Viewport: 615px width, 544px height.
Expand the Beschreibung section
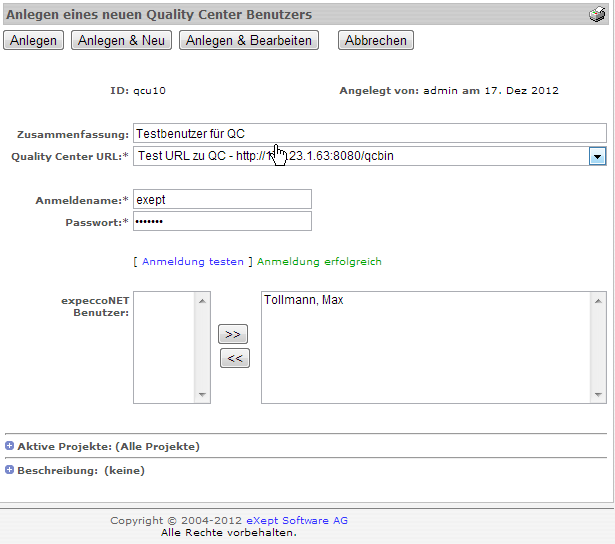(x=10, y=470)
